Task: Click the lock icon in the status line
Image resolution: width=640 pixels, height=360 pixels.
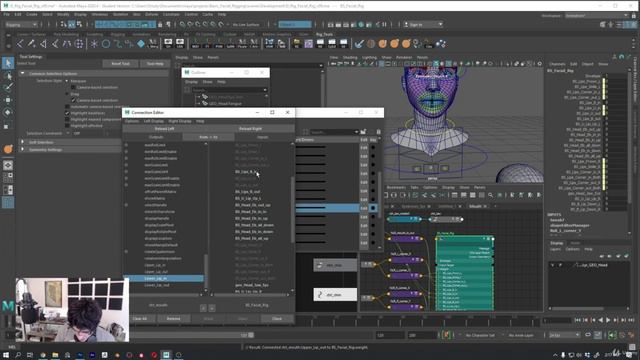Action: click(x=160, y=24)
